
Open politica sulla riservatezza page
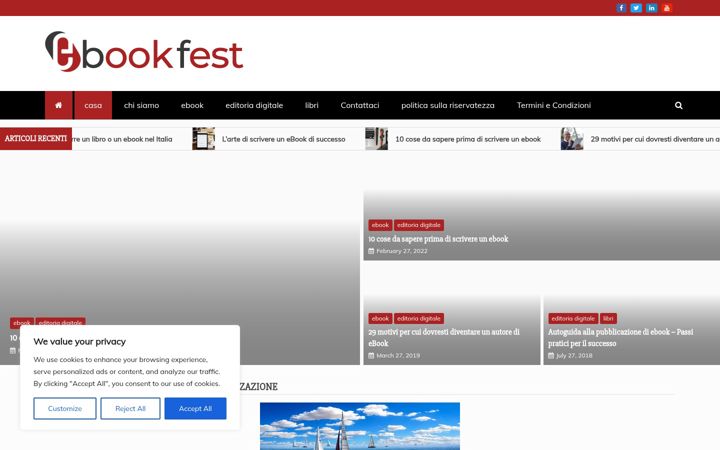coord(448,105)
